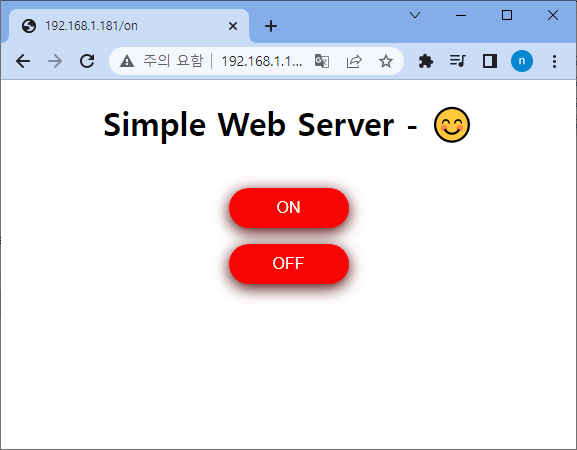The width and height of the screenshot is (577, 450).
Task: Open the media controls icon
Action: [x=458, y=61]
